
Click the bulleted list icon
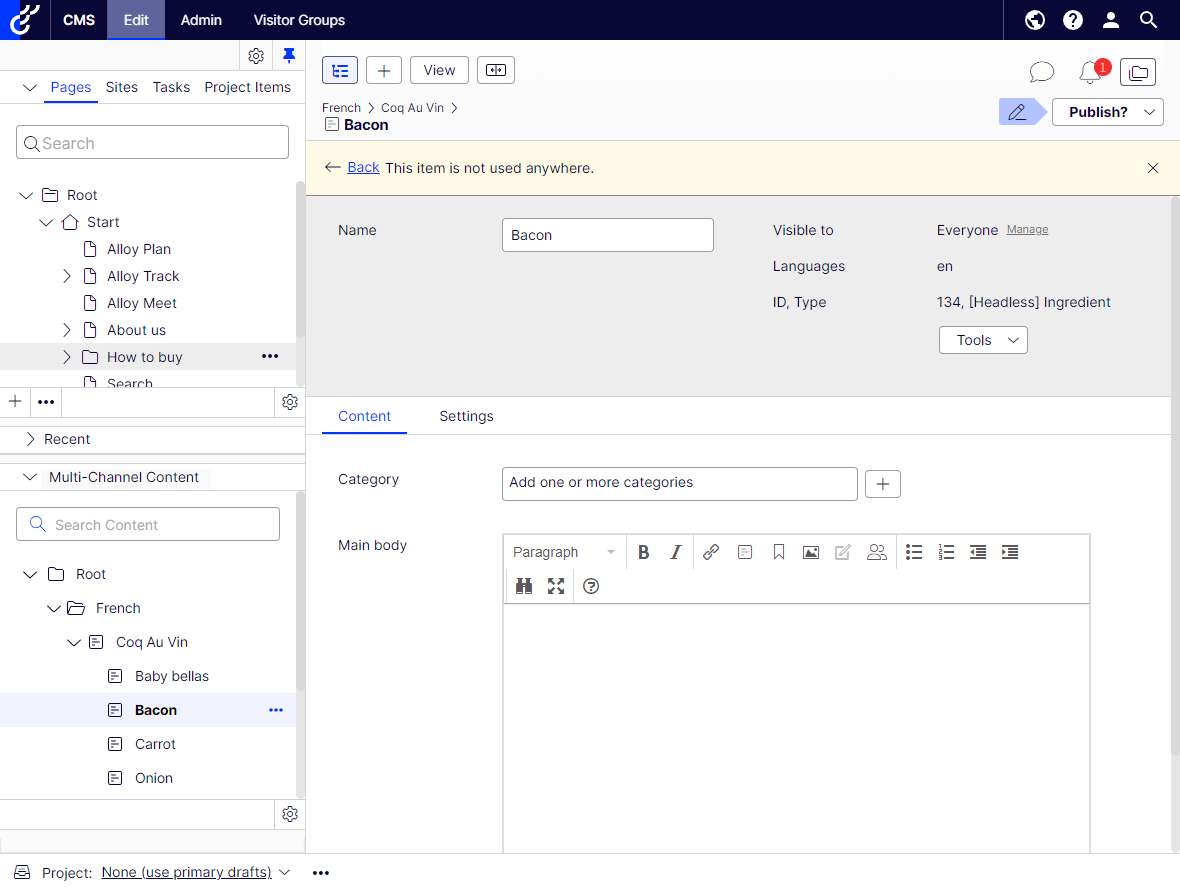tap(914, 552)
